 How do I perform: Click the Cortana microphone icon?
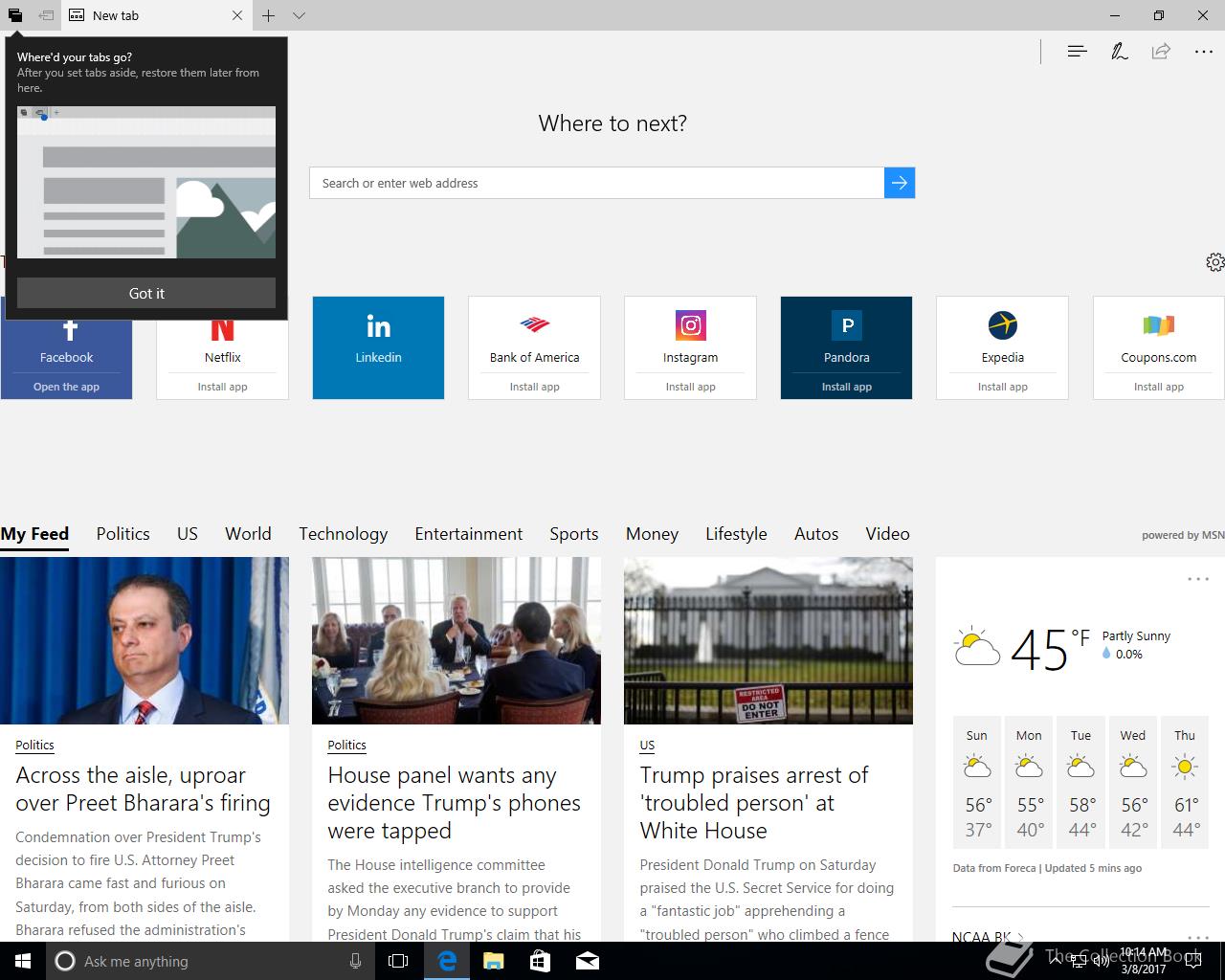[355, 961]
